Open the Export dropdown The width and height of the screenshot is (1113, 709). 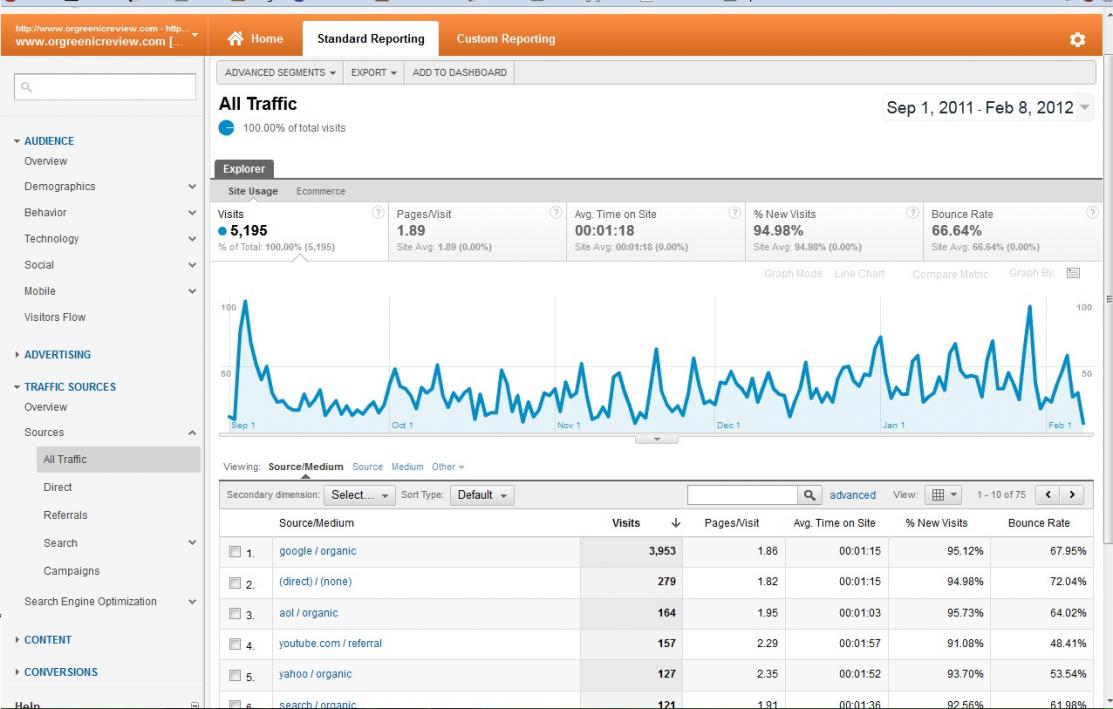pos(373,72)
